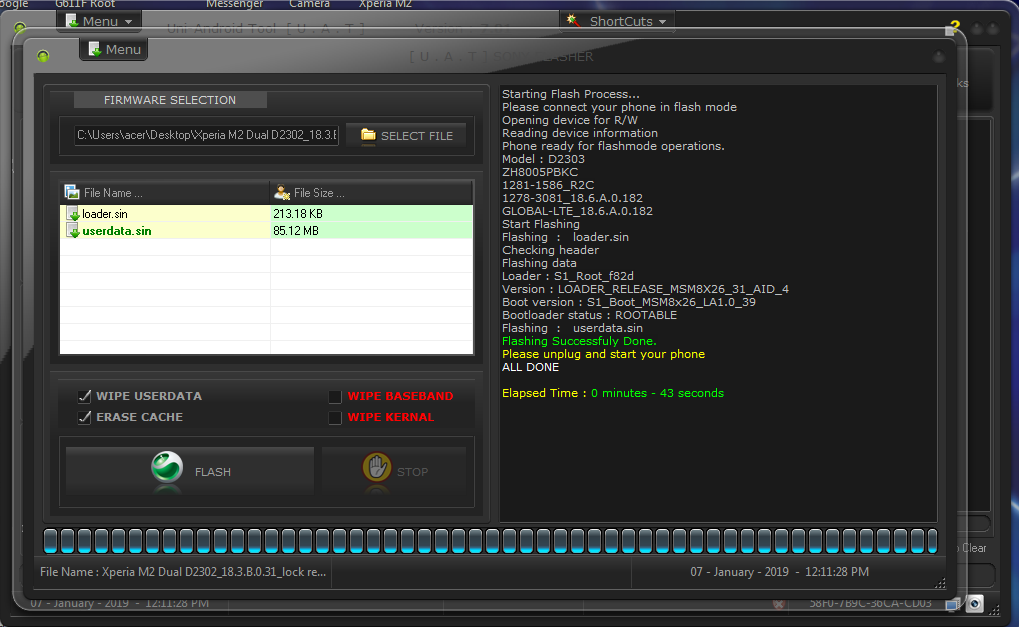Click the Menu arrow icon in Sony Flasher window
The width and height of the screenshot is (1019, 627).
pos(95,49)
